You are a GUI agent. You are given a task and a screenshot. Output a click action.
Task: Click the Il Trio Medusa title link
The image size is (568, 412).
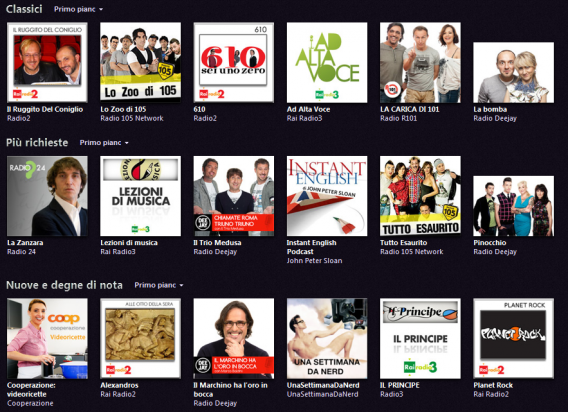click(217, 242)
